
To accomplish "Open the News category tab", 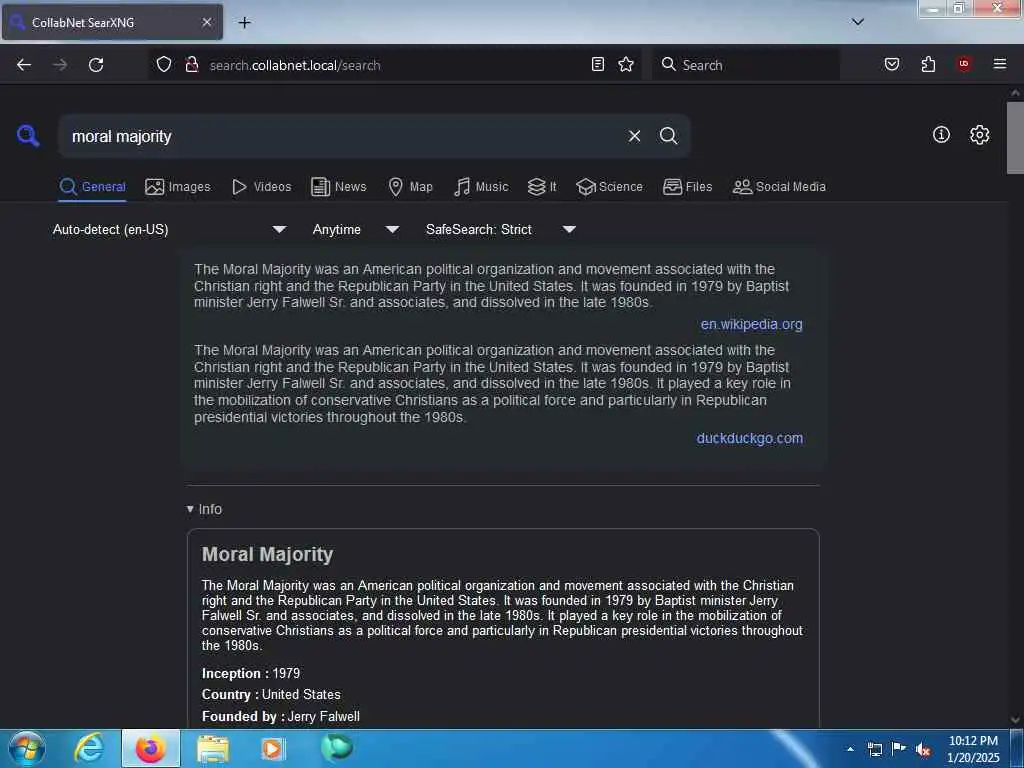I will pos(338,187).
